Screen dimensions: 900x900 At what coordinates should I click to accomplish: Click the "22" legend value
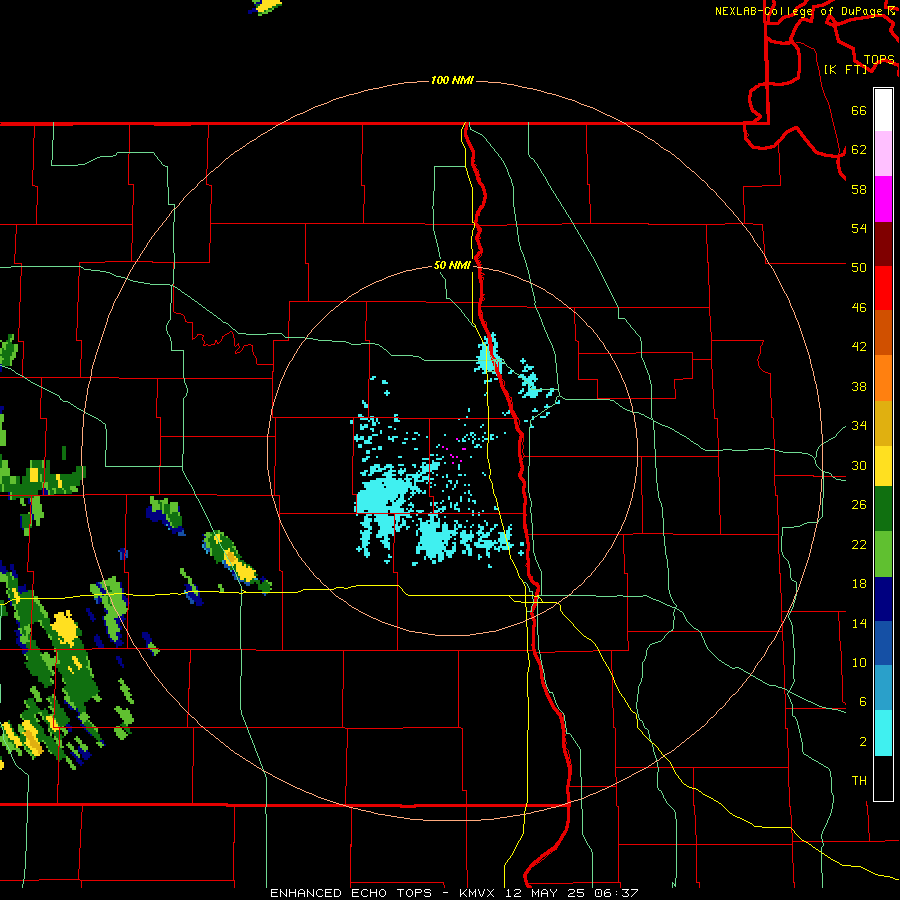click(x=859, y=544)
